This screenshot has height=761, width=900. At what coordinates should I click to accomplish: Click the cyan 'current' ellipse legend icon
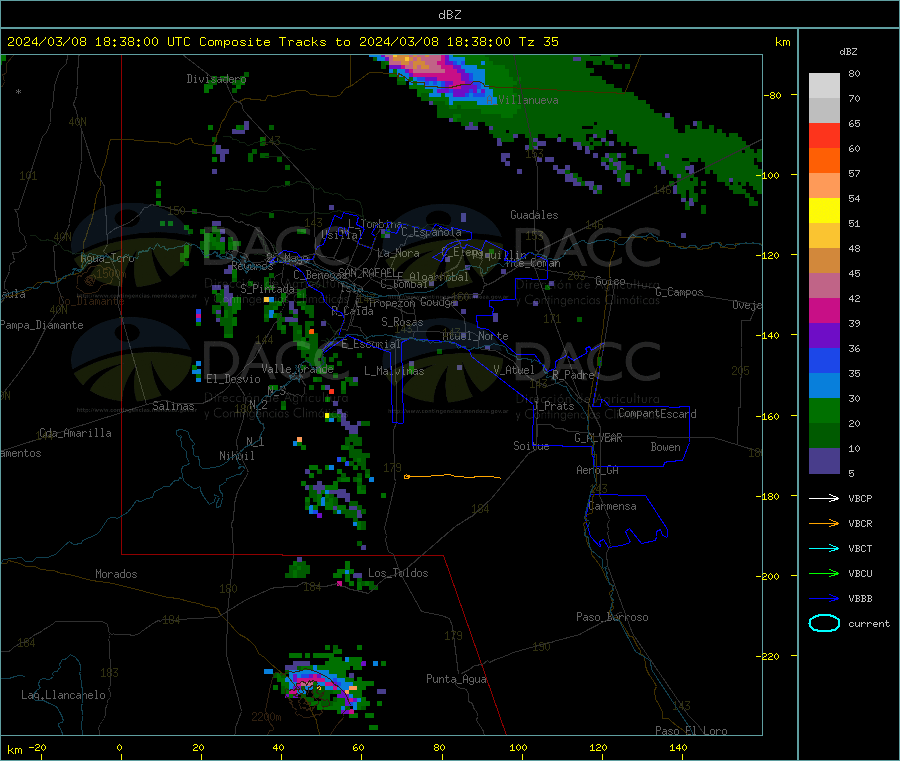pos(824,623)
